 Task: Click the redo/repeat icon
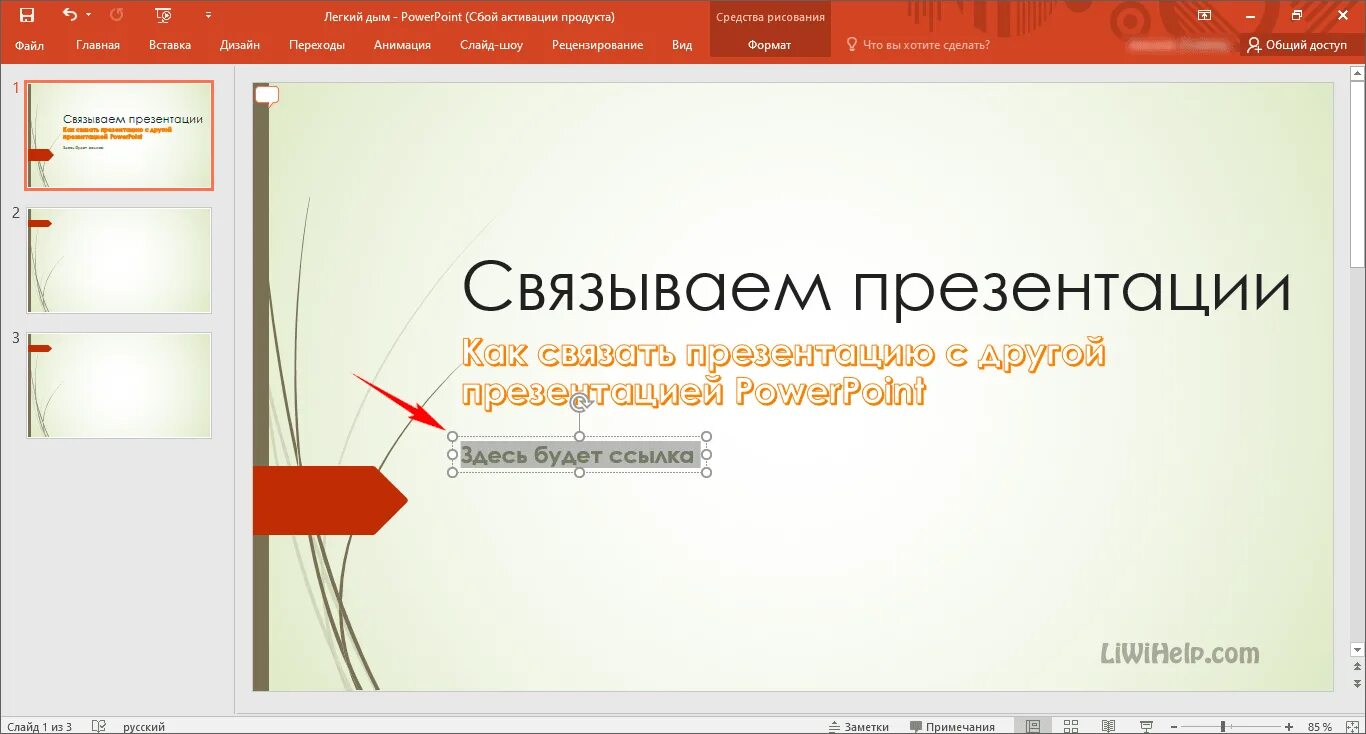116,15
